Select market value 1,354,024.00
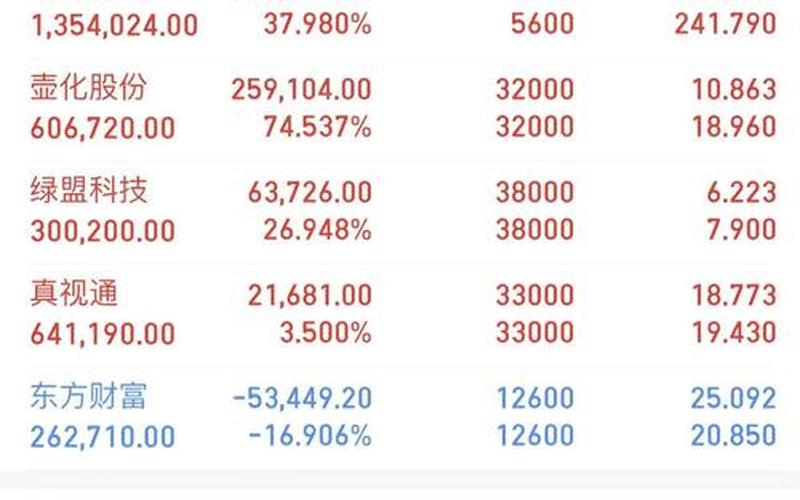The image size is (800, 500). pos(115,25)
